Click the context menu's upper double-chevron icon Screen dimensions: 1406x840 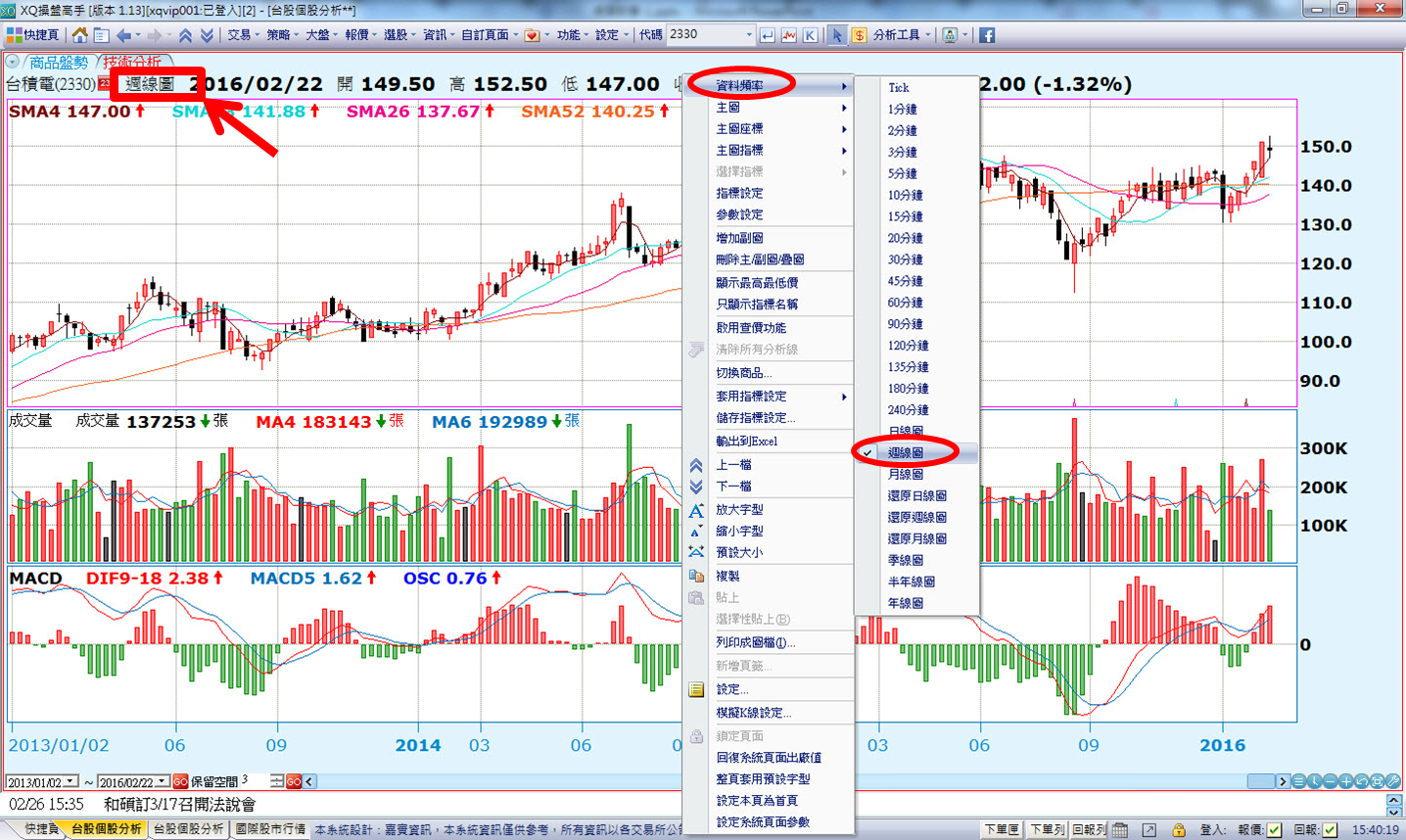696,465
